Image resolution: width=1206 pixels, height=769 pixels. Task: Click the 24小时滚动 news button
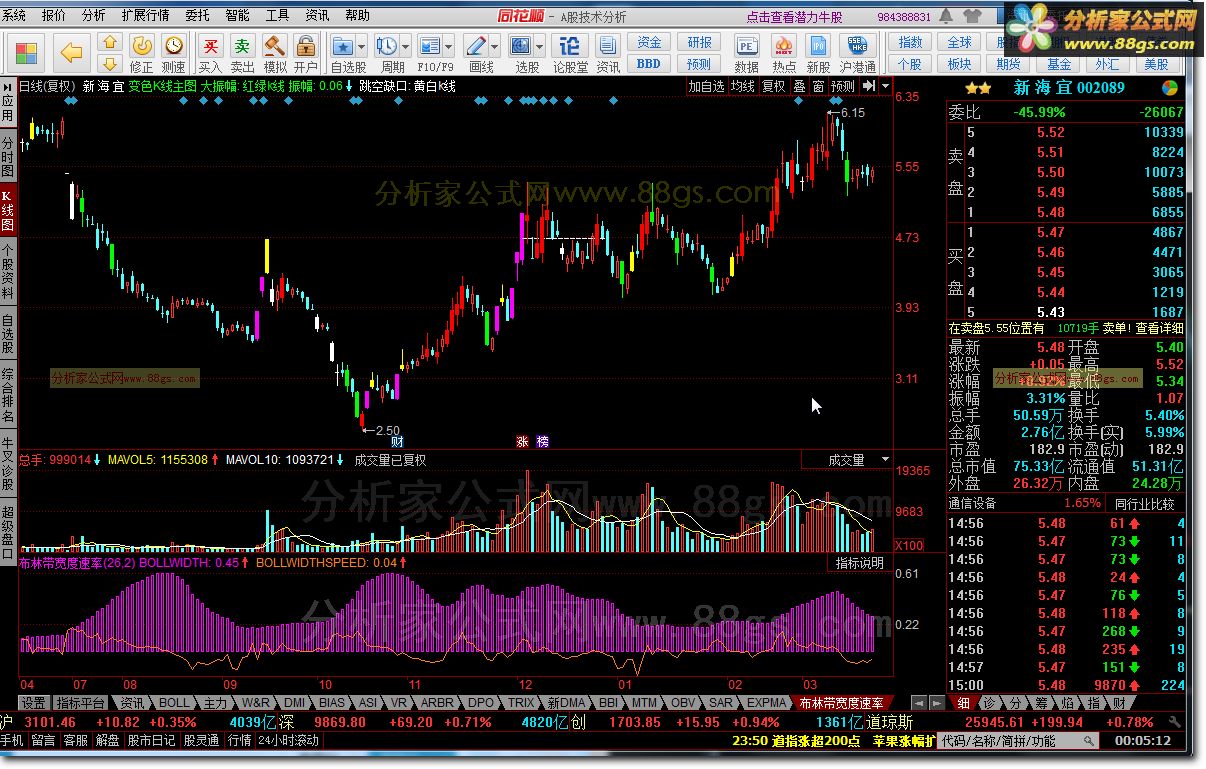(x=289, y=741)
